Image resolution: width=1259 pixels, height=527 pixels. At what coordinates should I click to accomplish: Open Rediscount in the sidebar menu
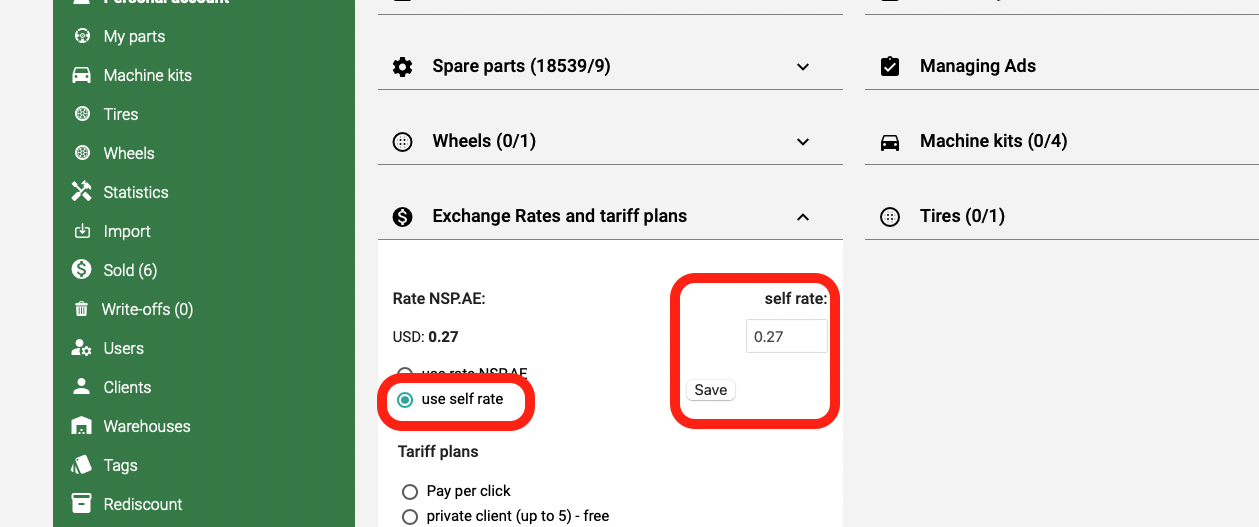click(143, 504)
